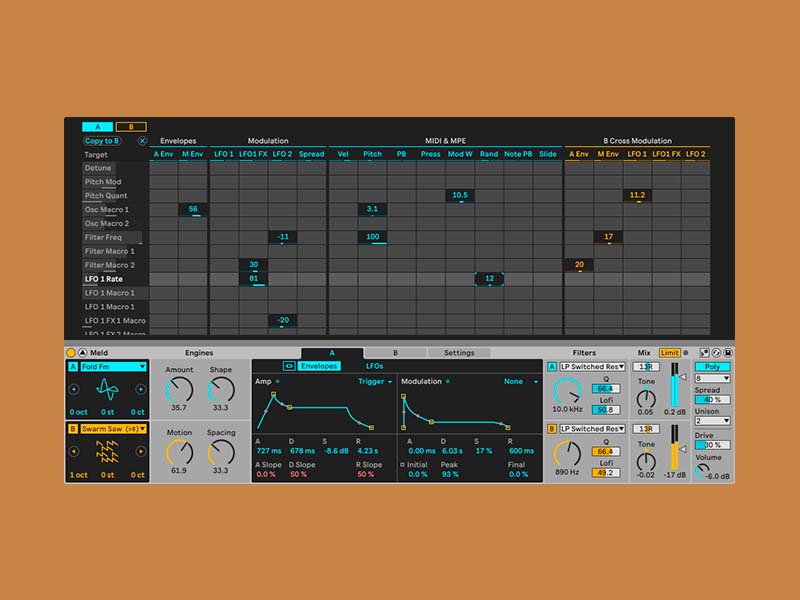800x600 pixels.
Task: Click the Poly voice mode button
Action: 712,367
